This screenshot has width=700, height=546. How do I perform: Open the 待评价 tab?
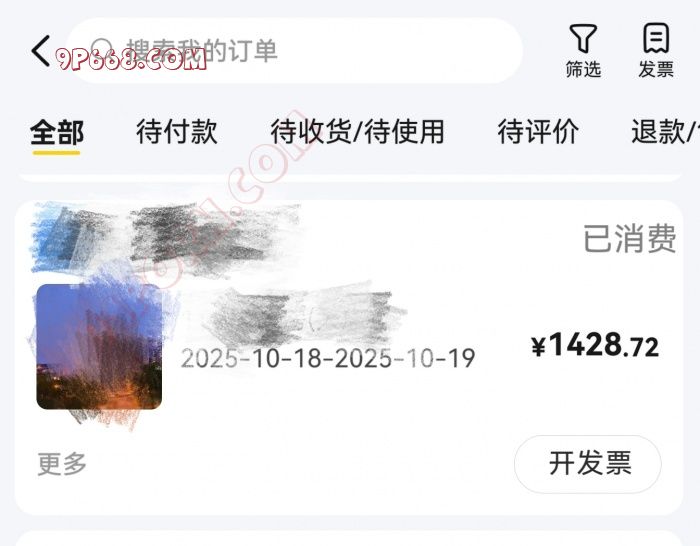click(538, 132)
